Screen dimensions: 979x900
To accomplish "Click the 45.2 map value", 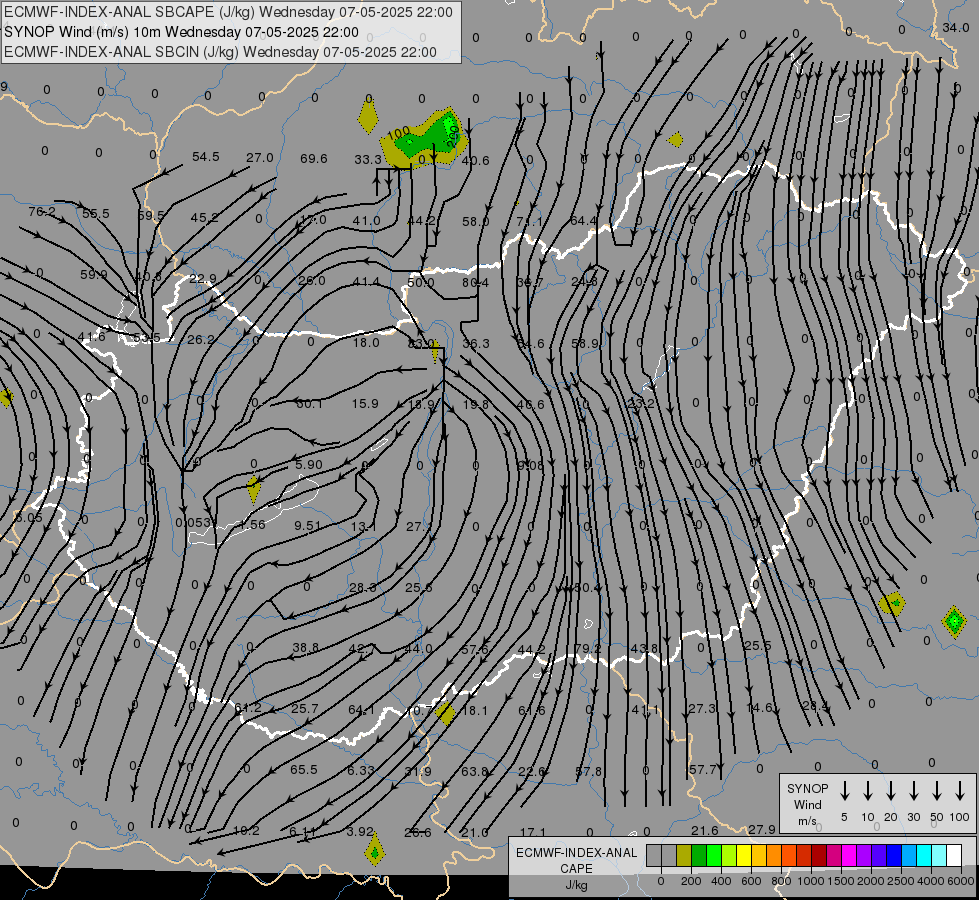I will 204,218.
